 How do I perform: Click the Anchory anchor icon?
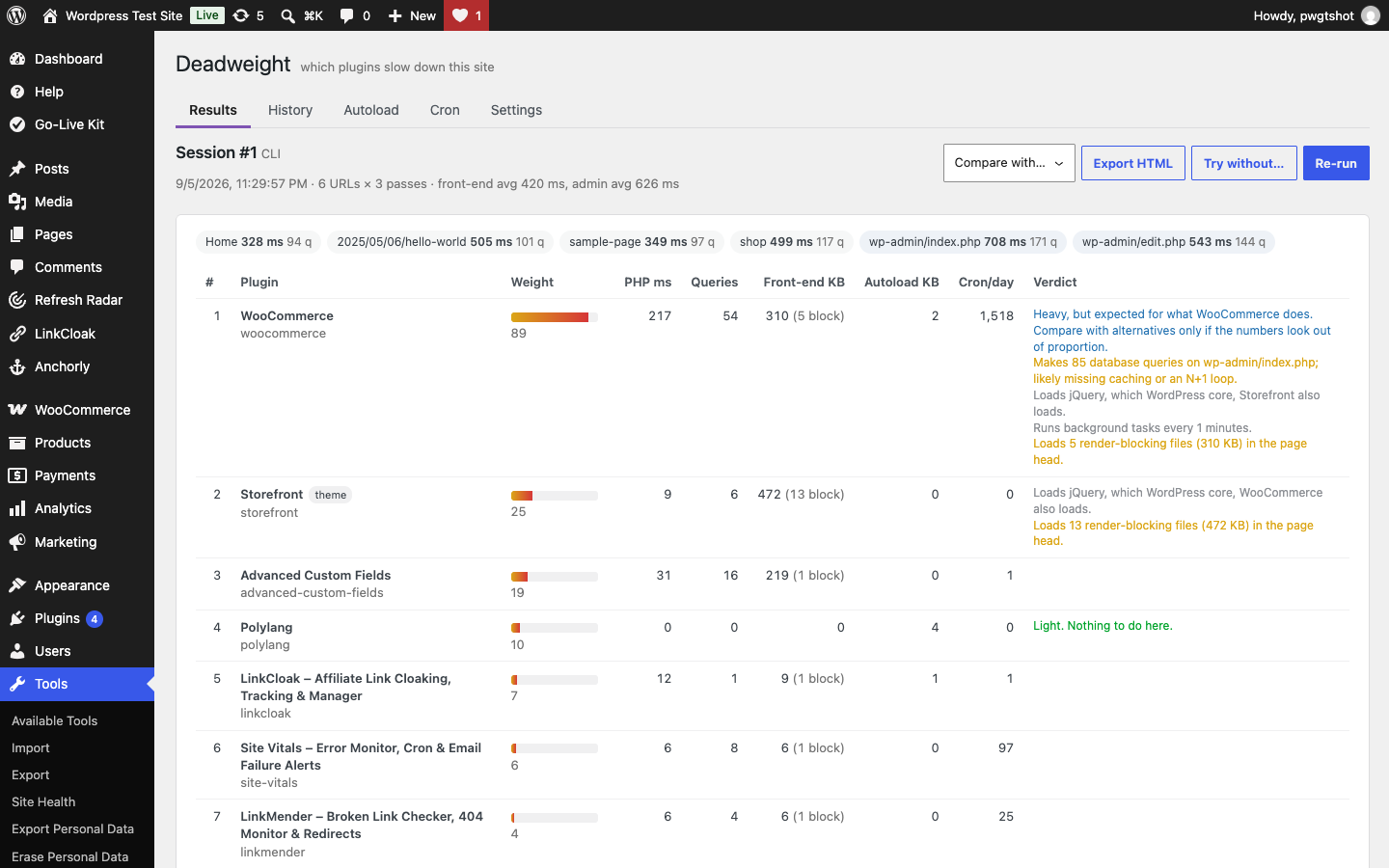click(x=17, y=366)
